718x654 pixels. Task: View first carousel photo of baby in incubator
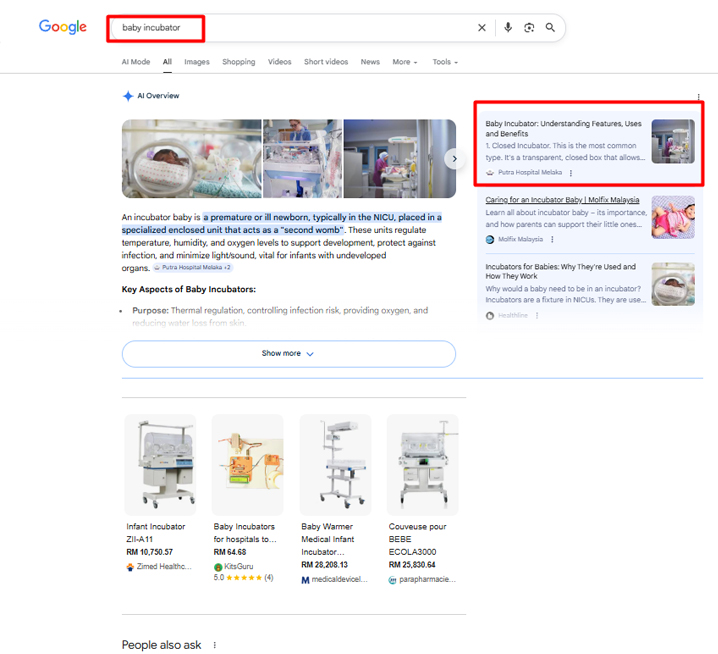pos(191,159)
